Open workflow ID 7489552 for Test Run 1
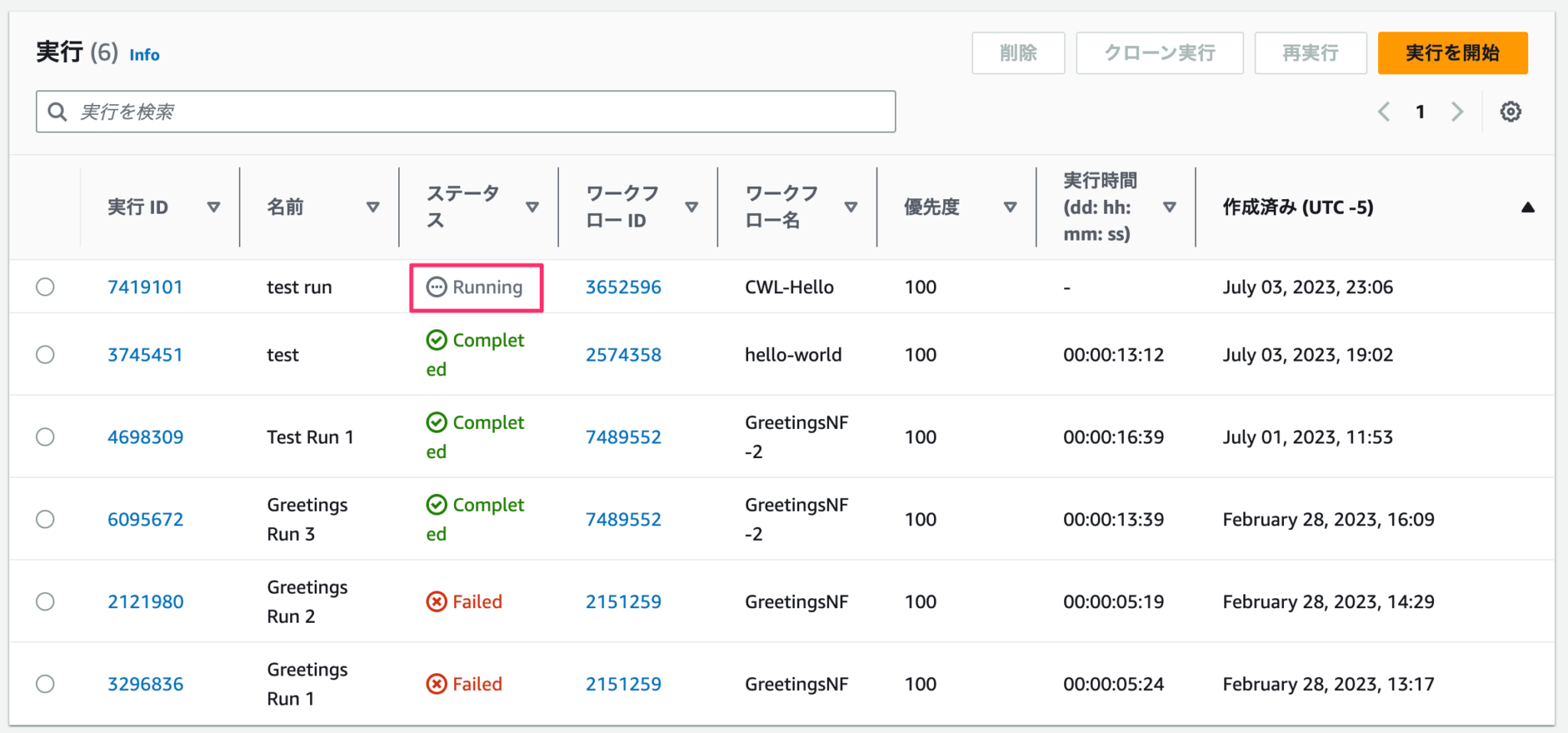Viewport: 1568px width, 733px height. tap(623, 437)
